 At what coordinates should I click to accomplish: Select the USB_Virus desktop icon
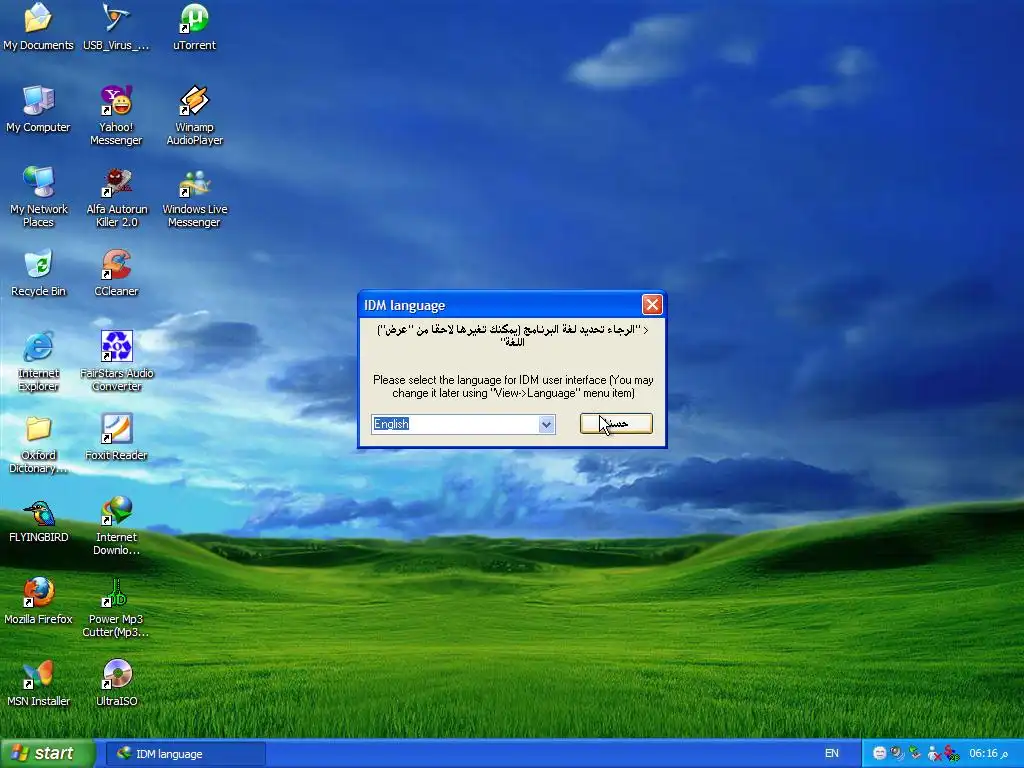(116, 27)
